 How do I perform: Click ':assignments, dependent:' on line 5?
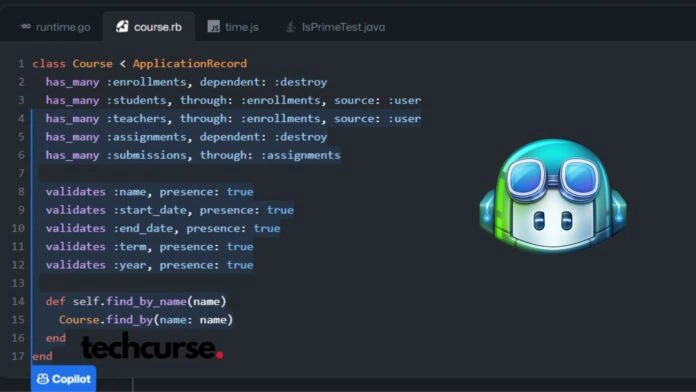click(x=186, y=137)
